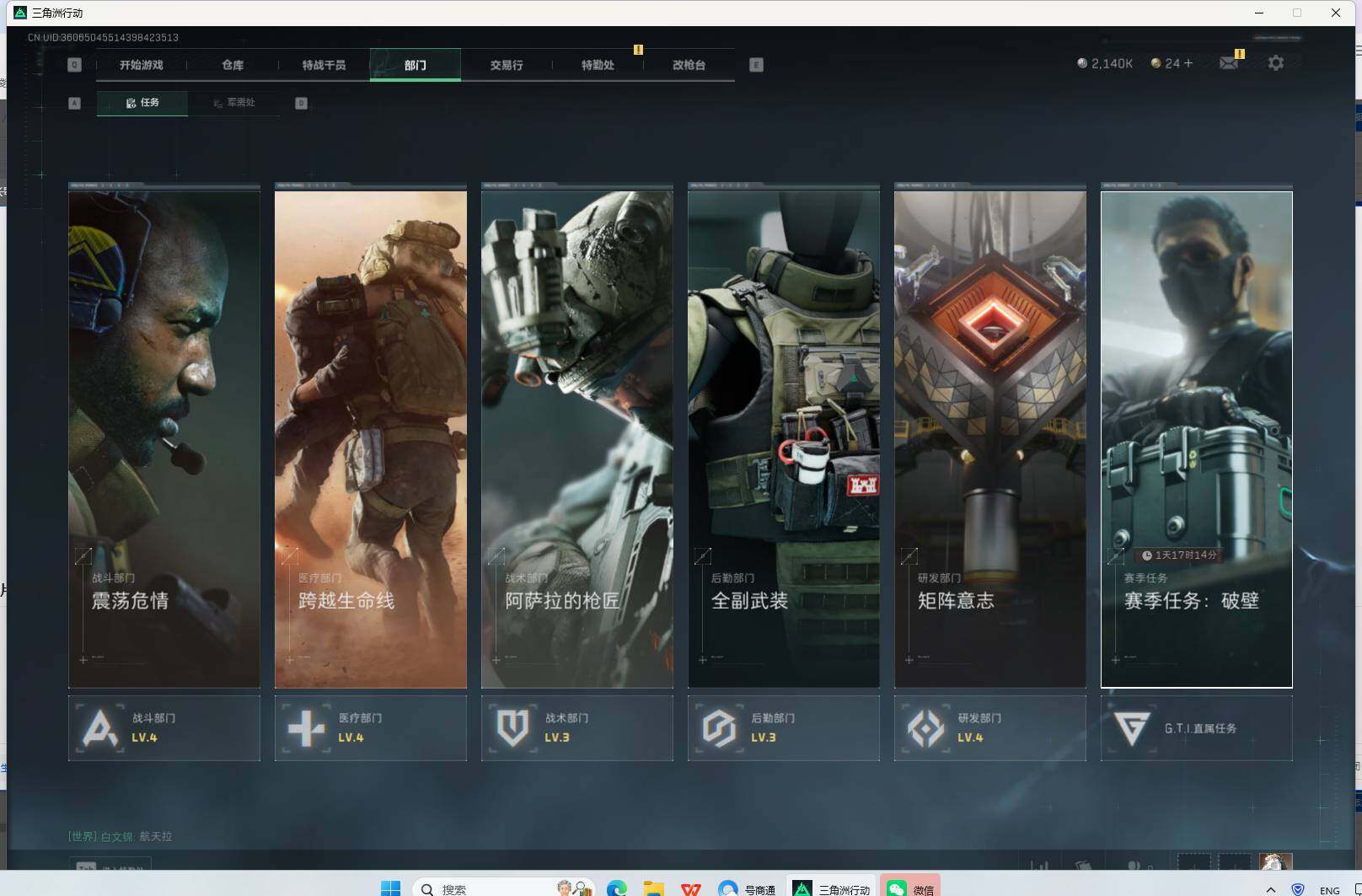The height and width of the screenshot is (896, 1362).
Task: Click the 医疗部门 cross icon
Action: point(306,728)
